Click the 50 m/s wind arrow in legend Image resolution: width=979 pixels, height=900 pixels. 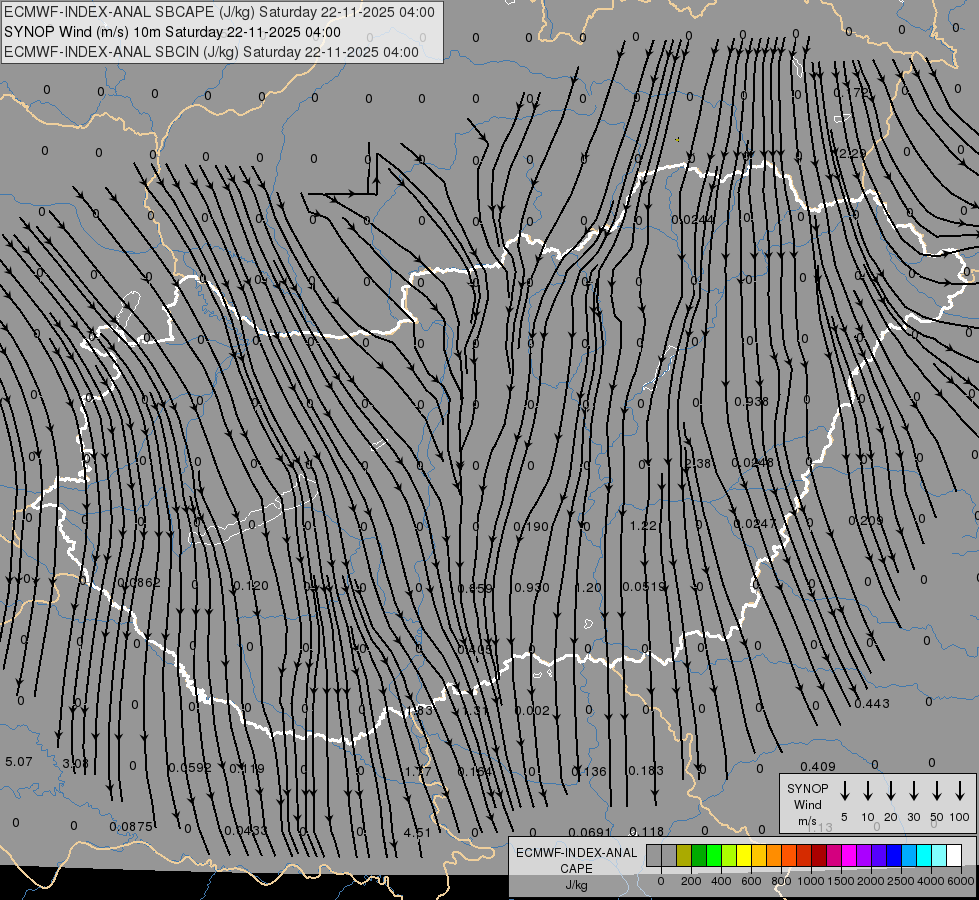coord(937,791)
